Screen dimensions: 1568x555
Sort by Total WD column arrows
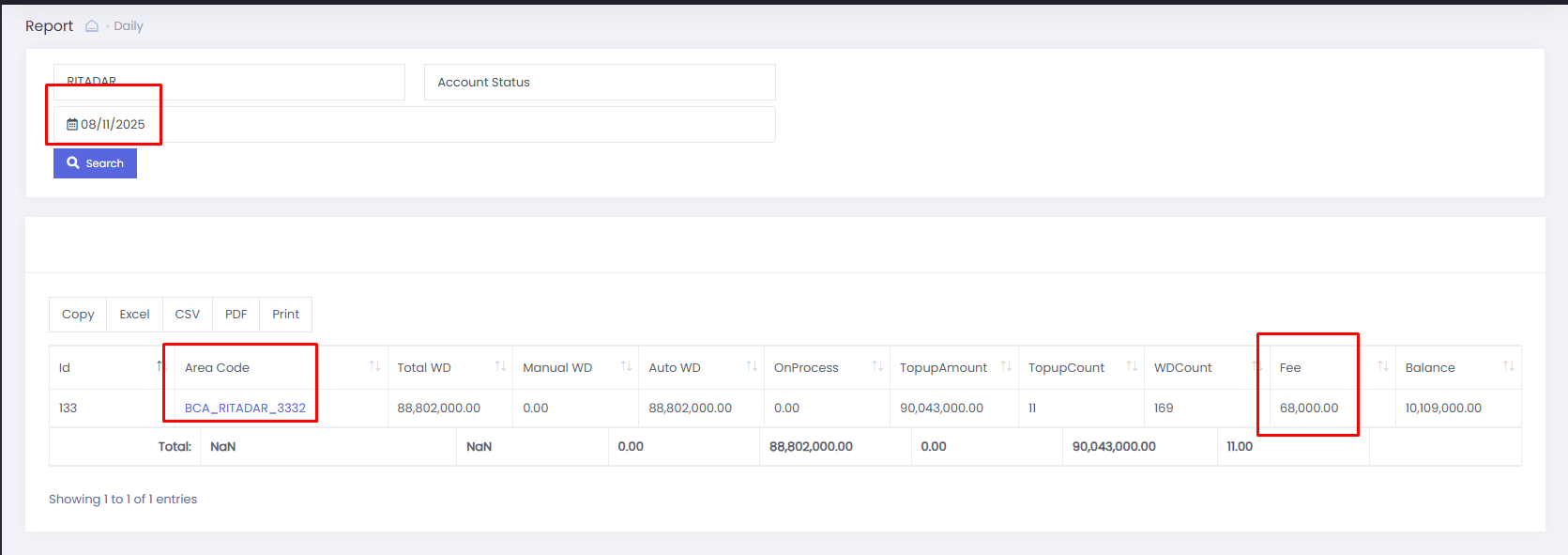[500, 366]
